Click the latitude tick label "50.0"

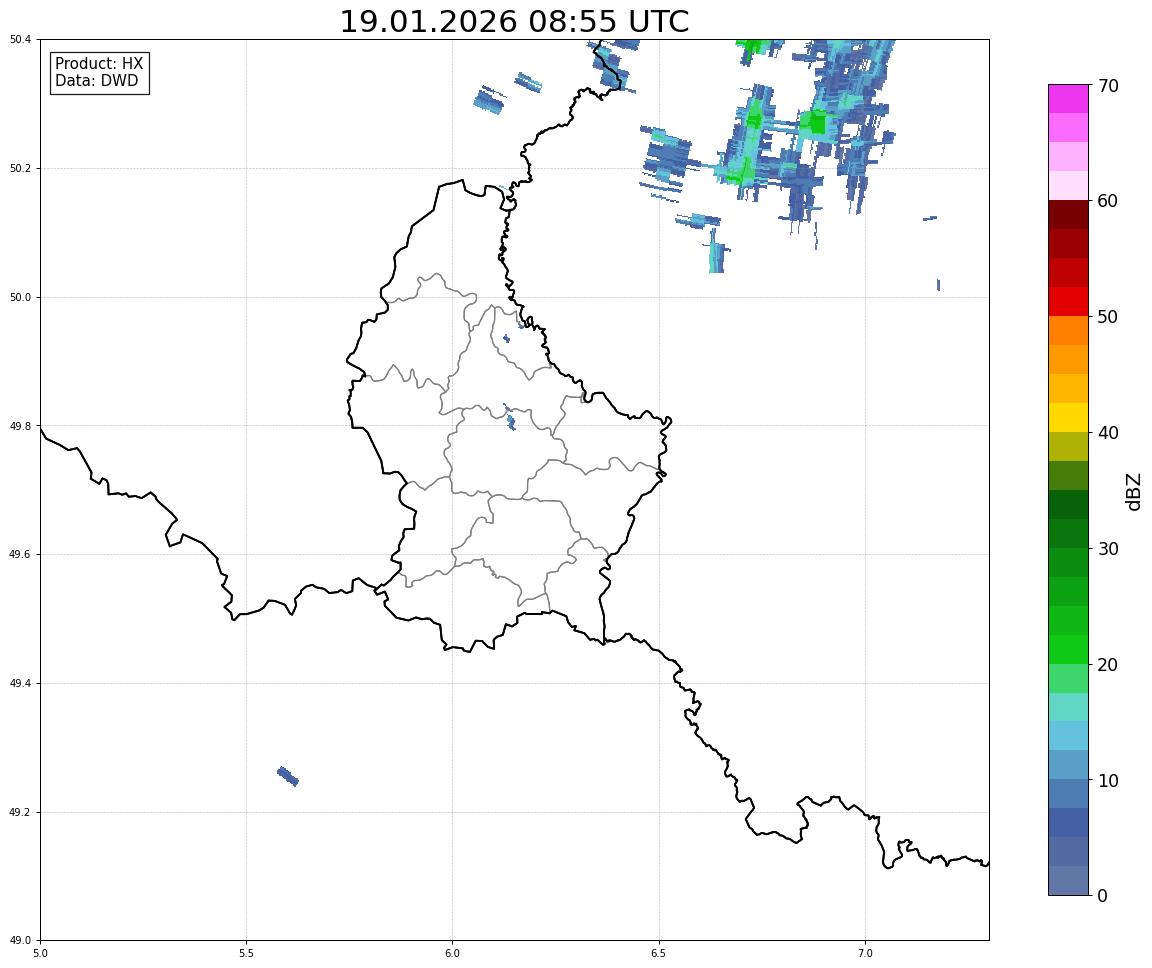(x=21, y=297)
